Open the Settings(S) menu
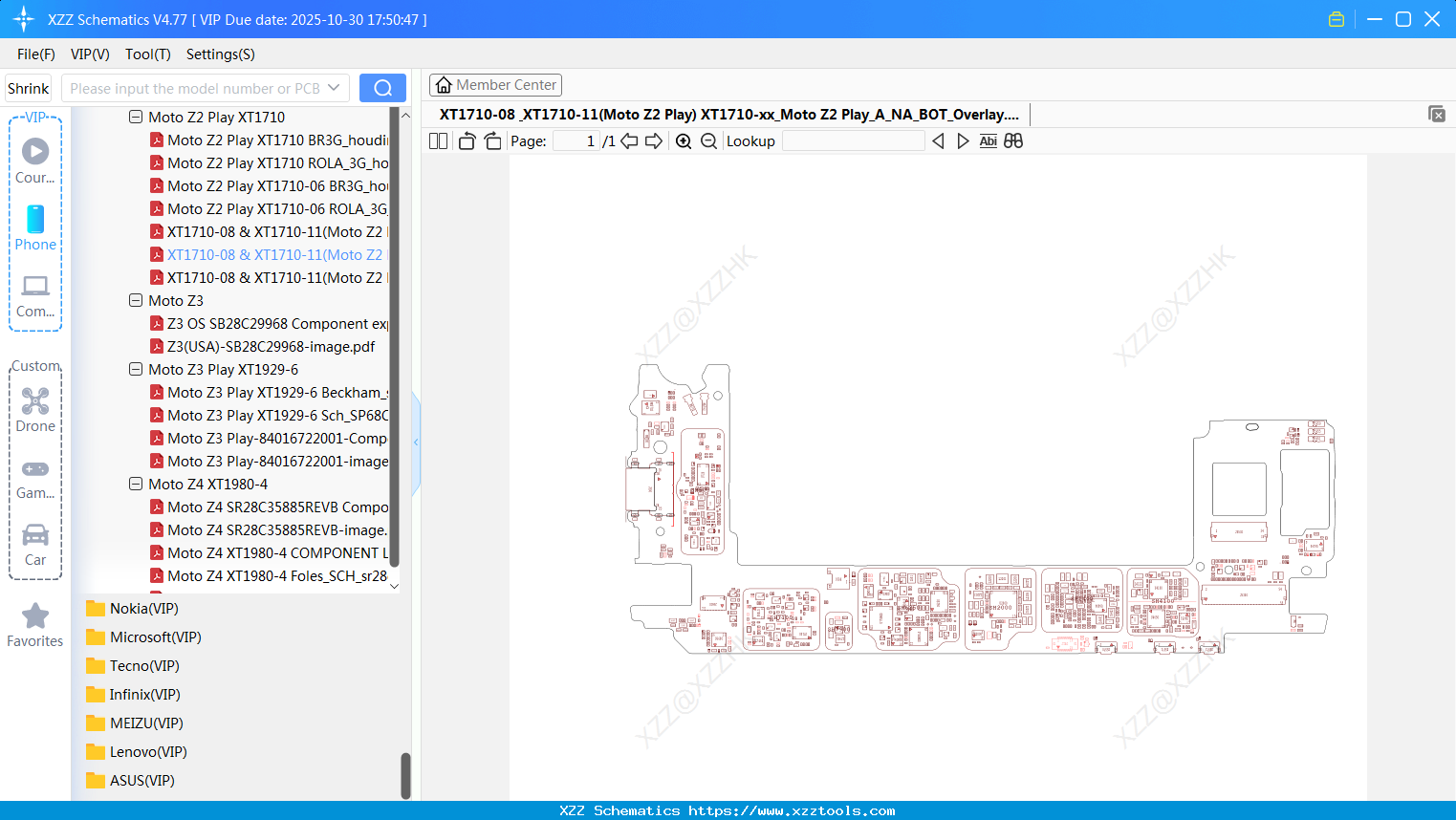1456x820 pixels. [x=221, y=54]
